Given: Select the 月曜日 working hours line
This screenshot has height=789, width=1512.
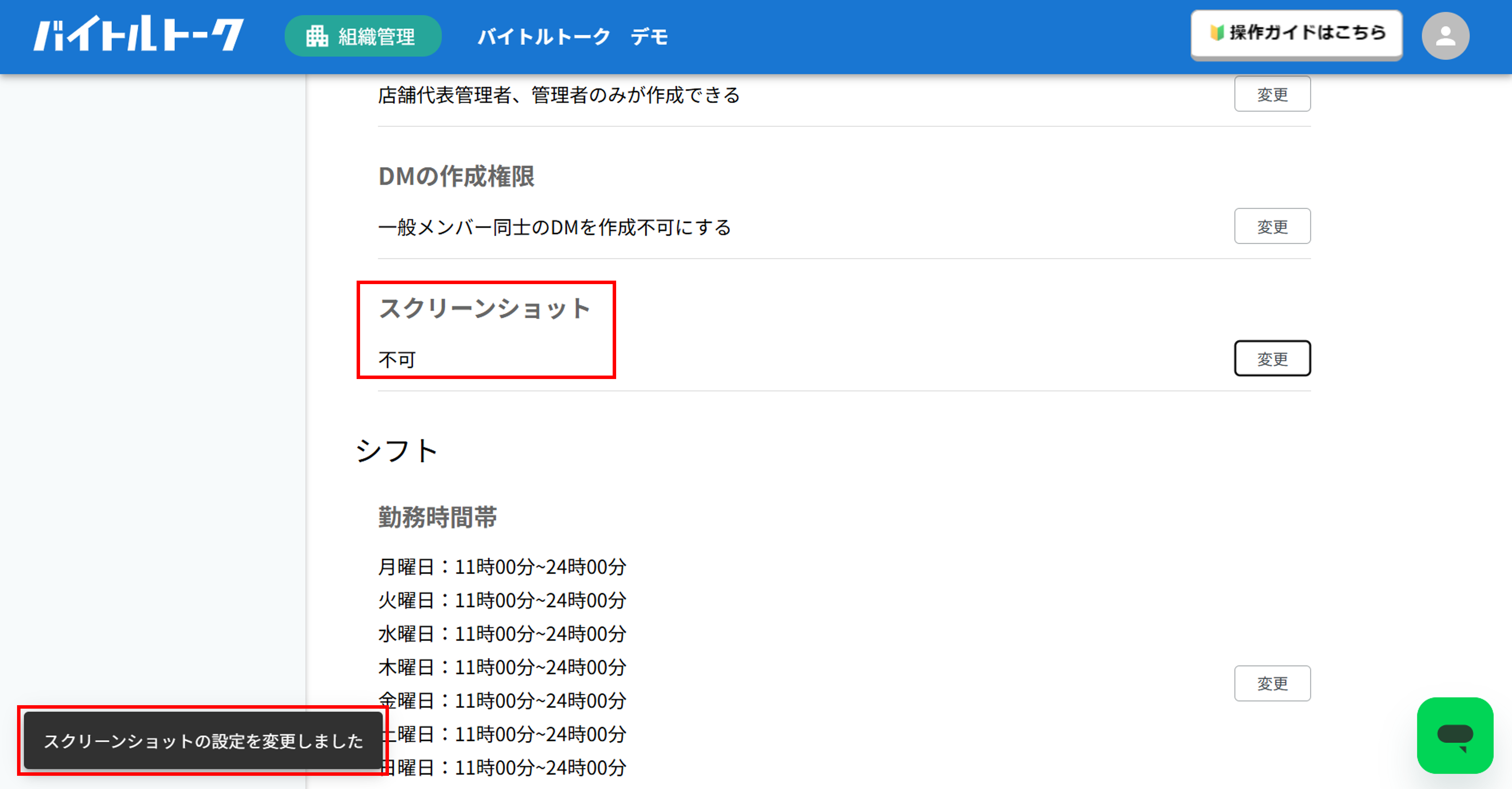Looking at the screenshot, I should point(502,567).
